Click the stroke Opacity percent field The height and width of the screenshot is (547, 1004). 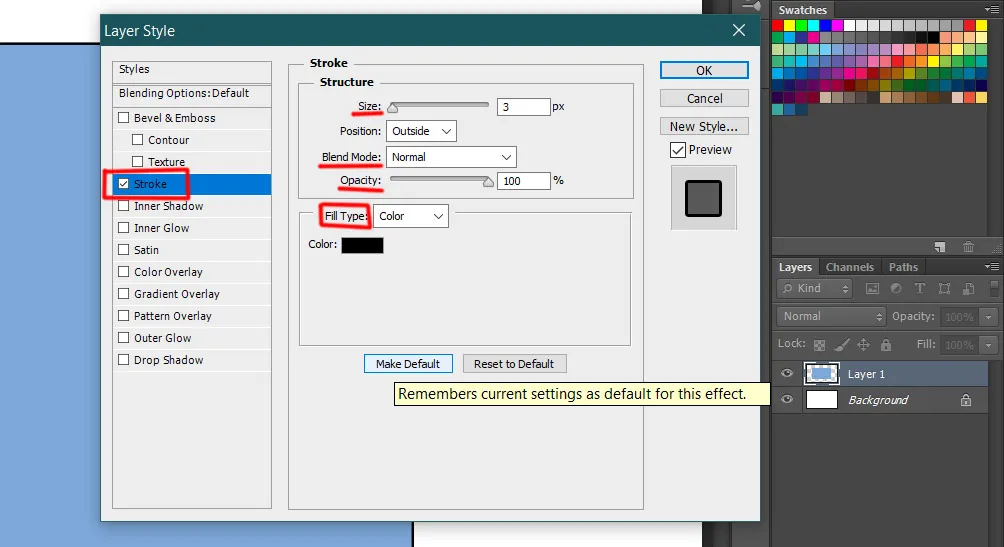[x=523, y=181]
